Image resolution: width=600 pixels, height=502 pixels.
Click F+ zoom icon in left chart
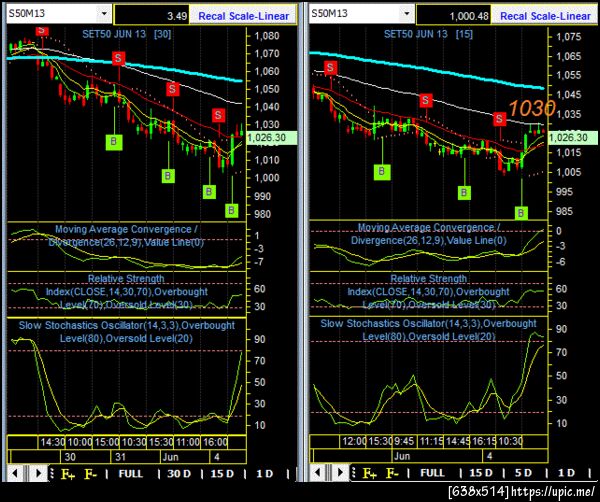[68, 474]
